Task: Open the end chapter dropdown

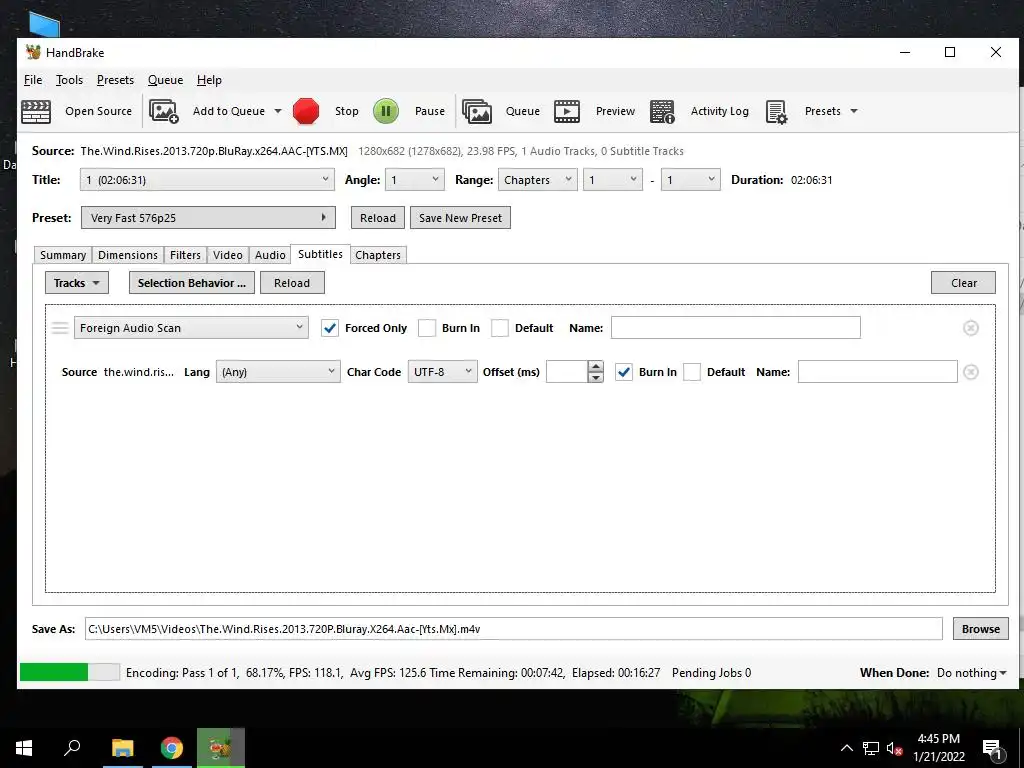Action: pyautogui.click(x=690, y=180)
